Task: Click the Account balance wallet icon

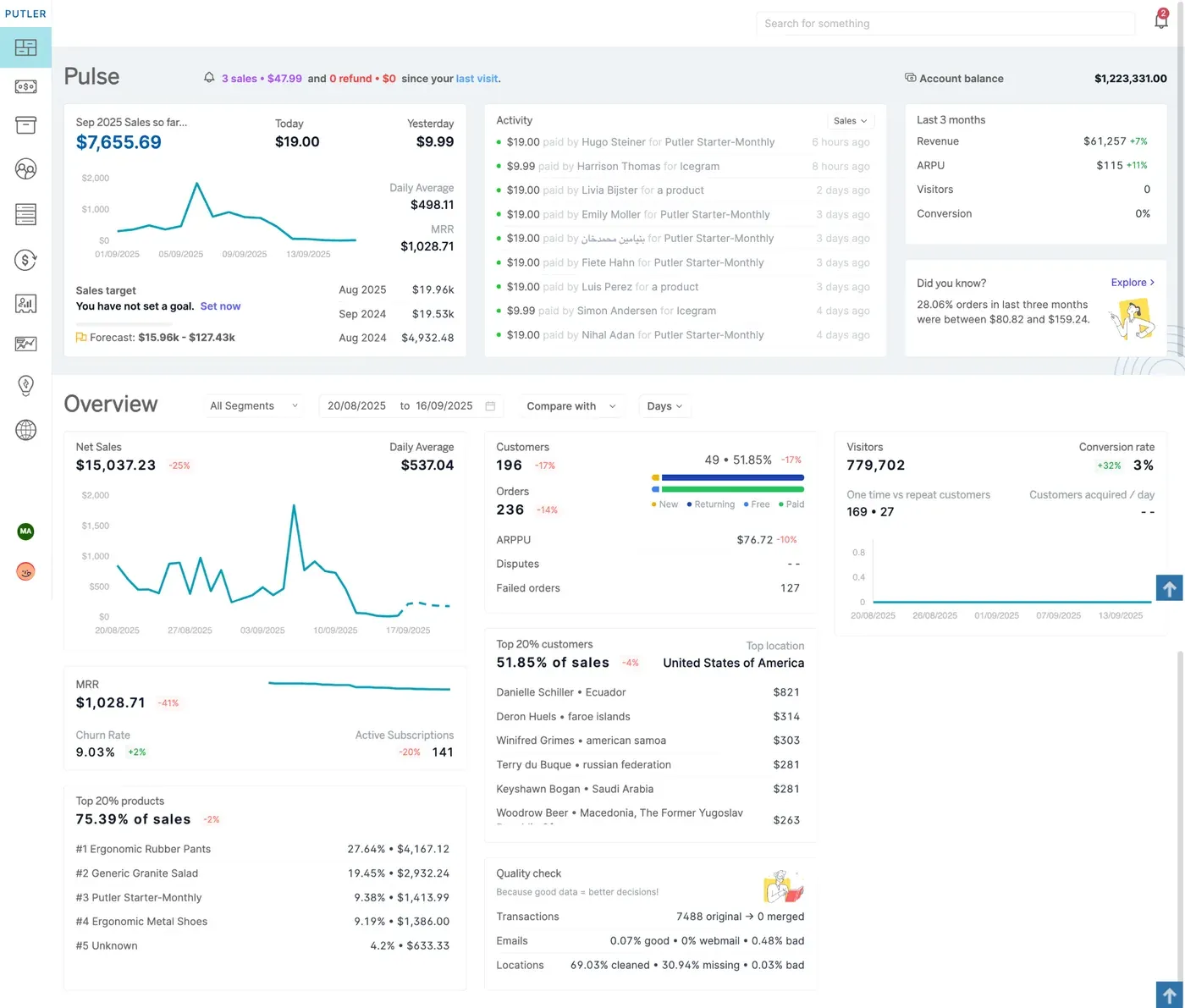Action: pyautogui.click(x=910, y=78)
